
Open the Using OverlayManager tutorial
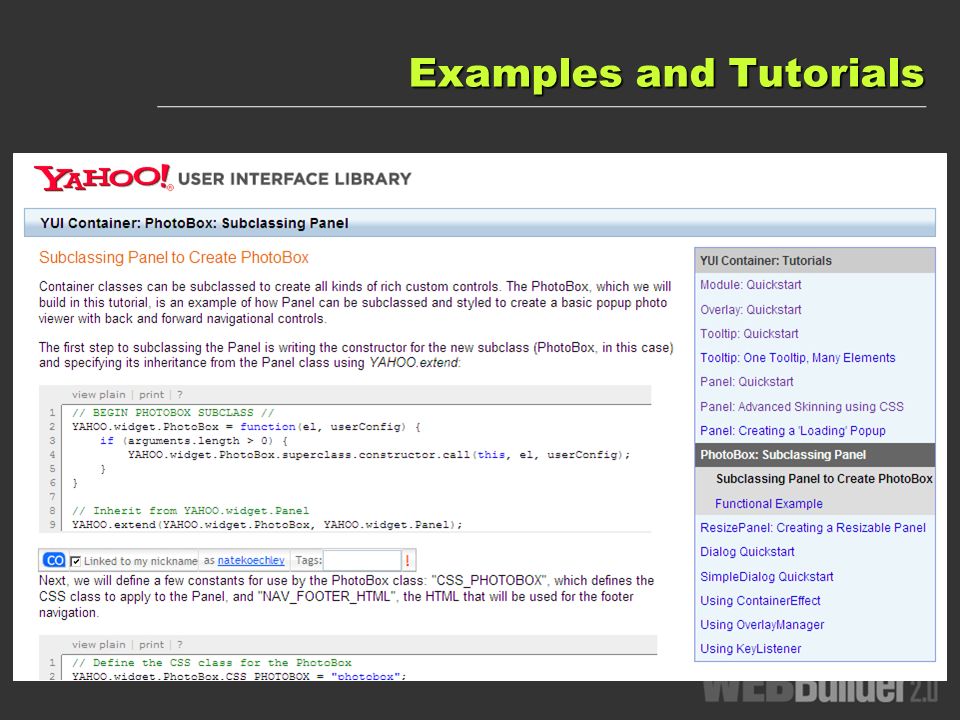point(762,624)
